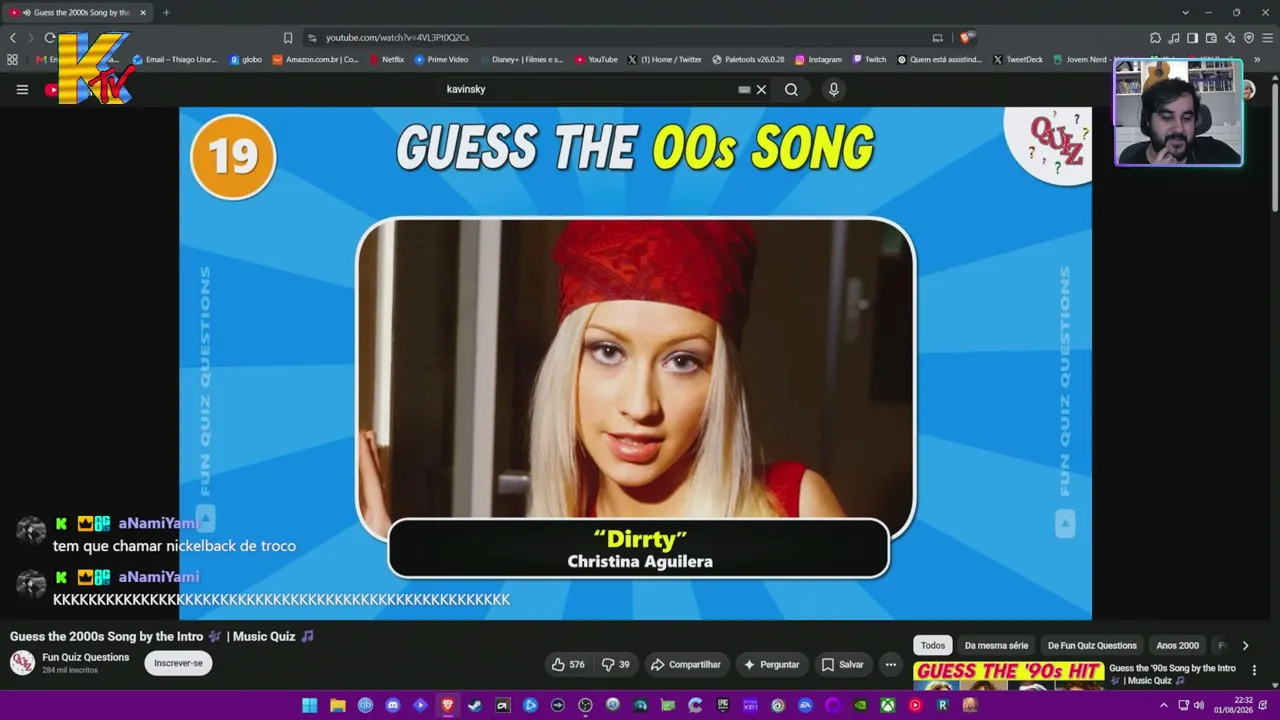Show more filter chips with right arrow

point(1245,645)
